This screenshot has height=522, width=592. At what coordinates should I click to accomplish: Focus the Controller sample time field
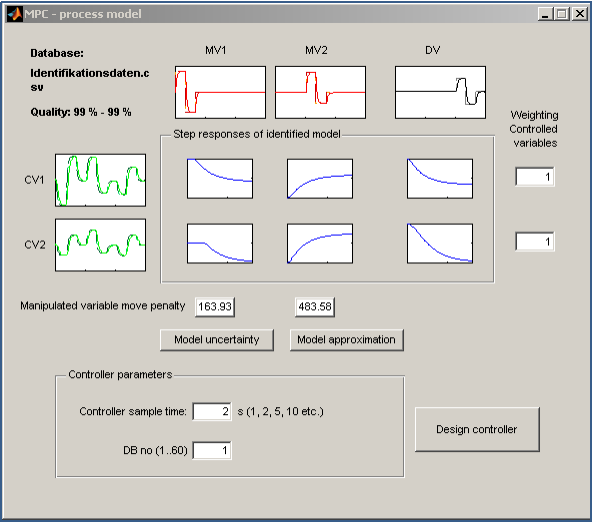212,411
